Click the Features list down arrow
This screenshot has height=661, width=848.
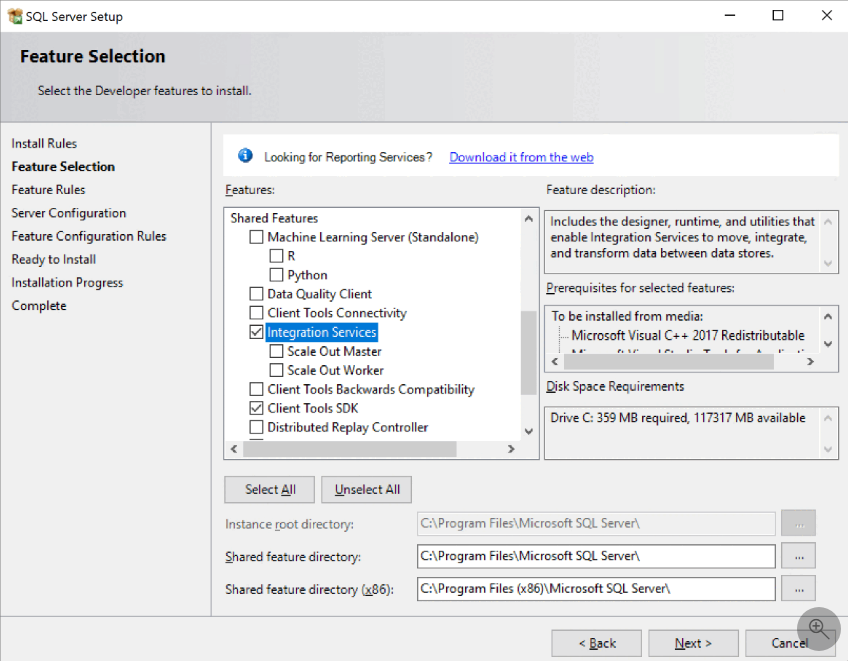click(529, 431)
